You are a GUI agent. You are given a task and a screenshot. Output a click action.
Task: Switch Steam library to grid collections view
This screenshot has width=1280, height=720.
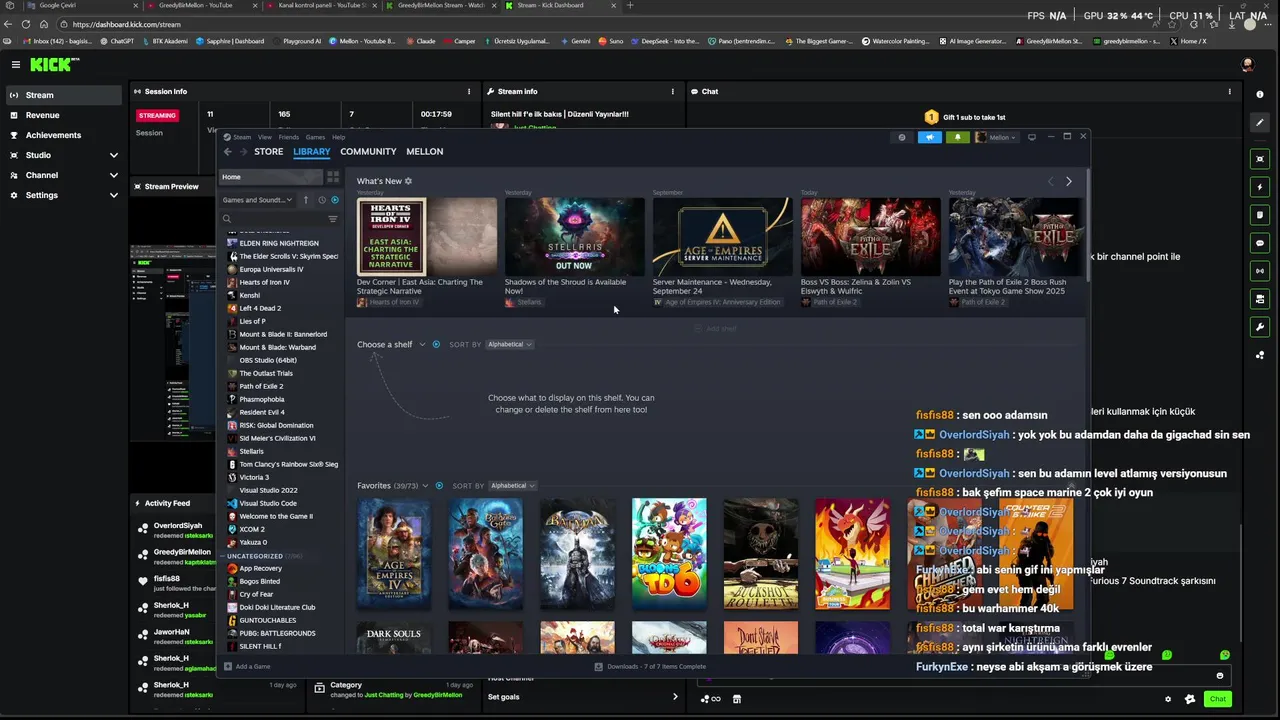(x=333, y=177)
